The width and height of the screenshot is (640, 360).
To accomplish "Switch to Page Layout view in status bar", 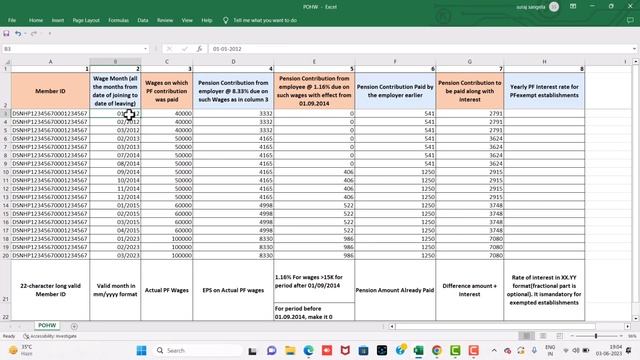I will click(x=543, y=336).
